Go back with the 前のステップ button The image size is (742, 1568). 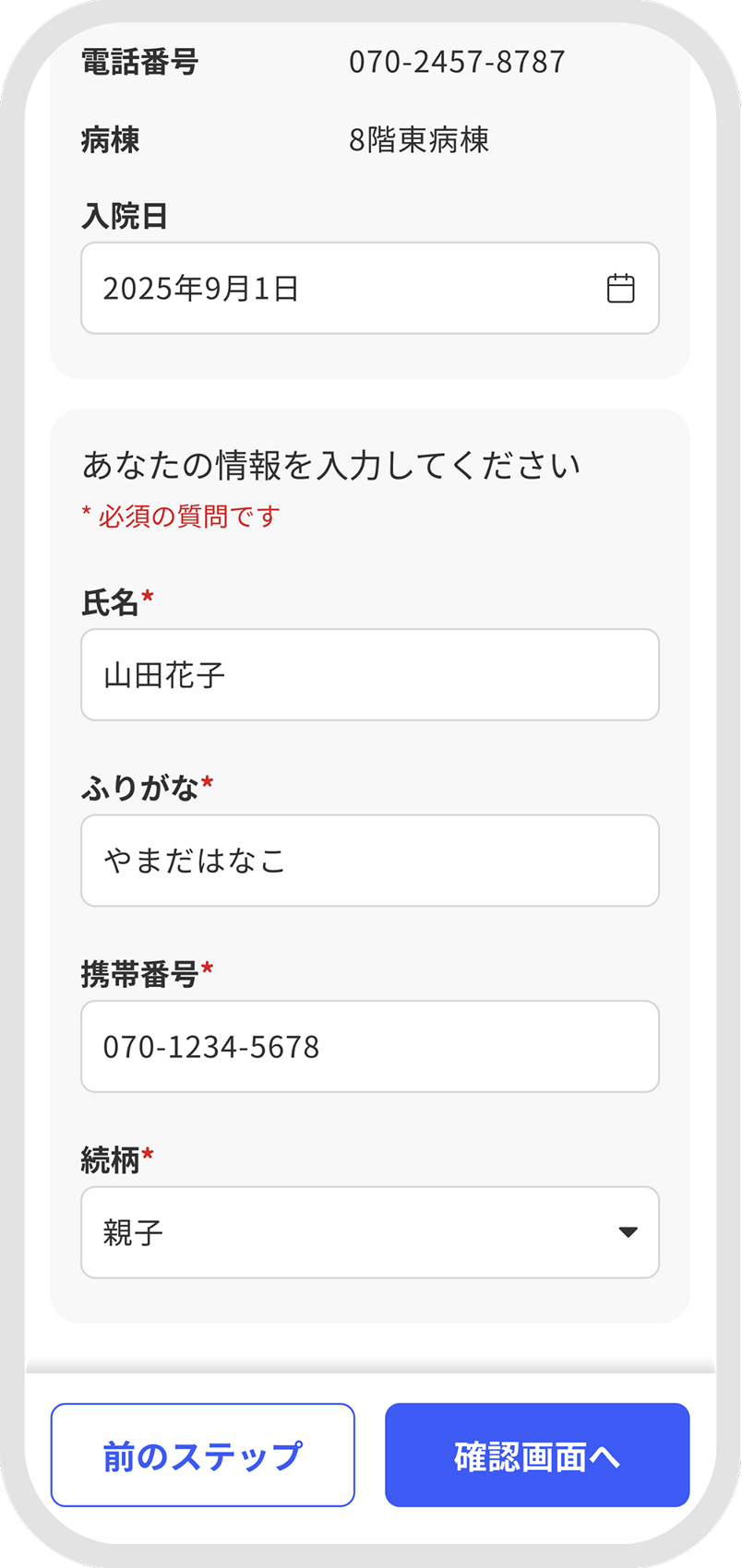point(203,1455)
